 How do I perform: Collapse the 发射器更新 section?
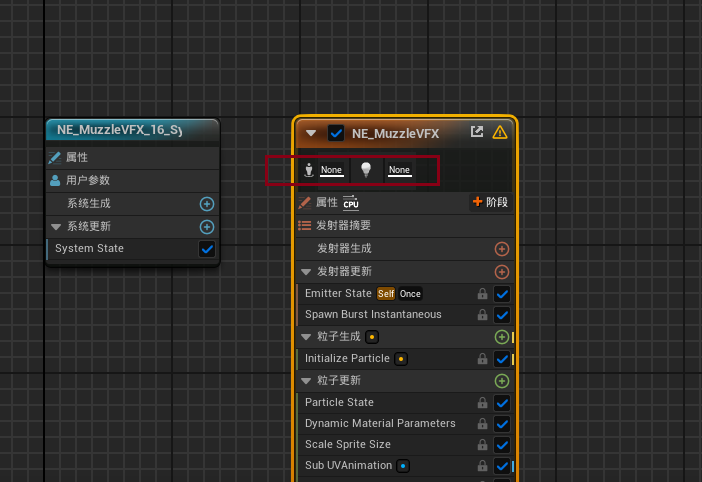306,272
